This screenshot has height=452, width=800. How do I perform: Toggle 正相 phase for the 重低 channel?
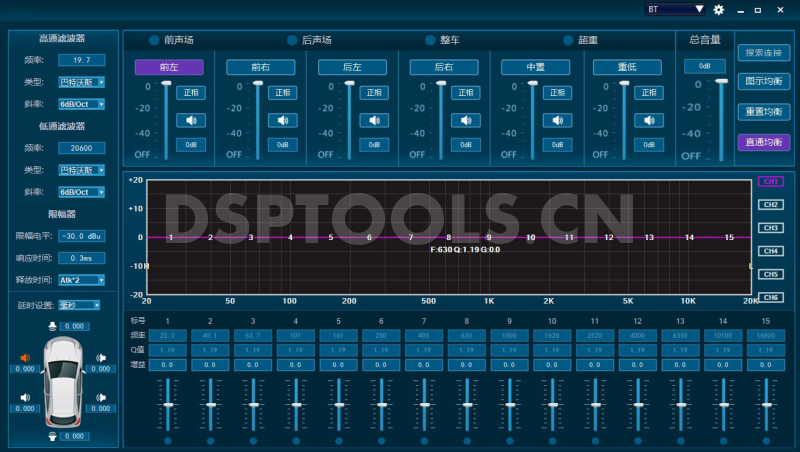pyautogui.click(x=649, y=92)
